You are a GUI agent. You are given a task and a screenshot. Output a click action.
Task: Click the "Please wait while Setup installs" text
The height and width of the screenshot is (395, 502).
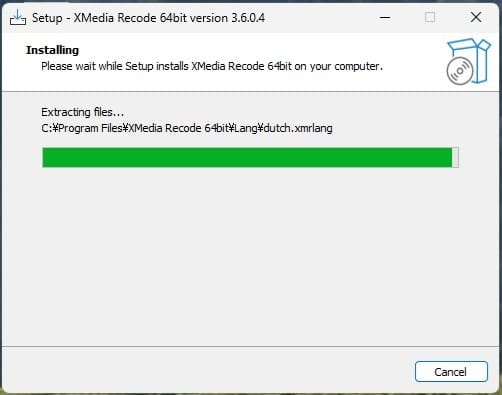point(115,66)
